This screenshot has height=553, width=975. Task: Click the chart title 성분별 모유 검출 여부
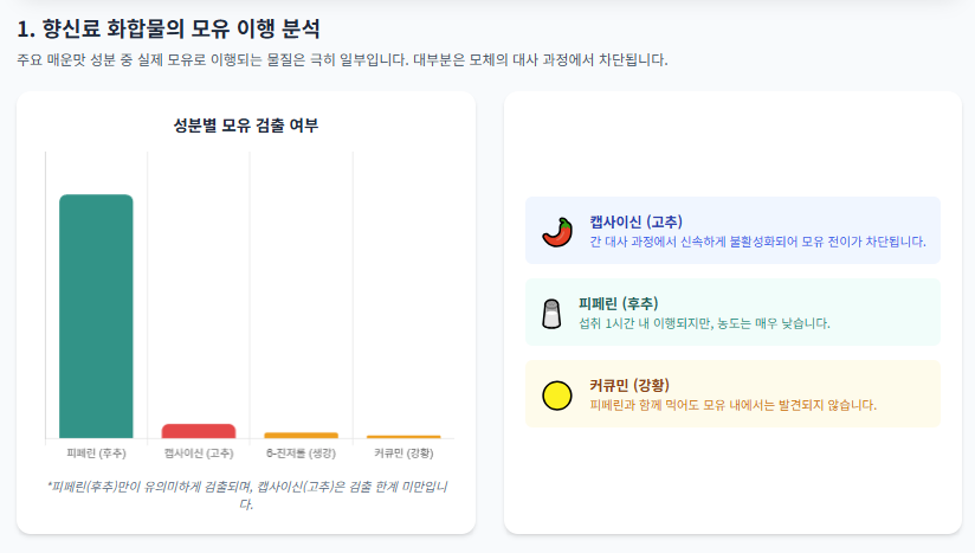[246, 125]
